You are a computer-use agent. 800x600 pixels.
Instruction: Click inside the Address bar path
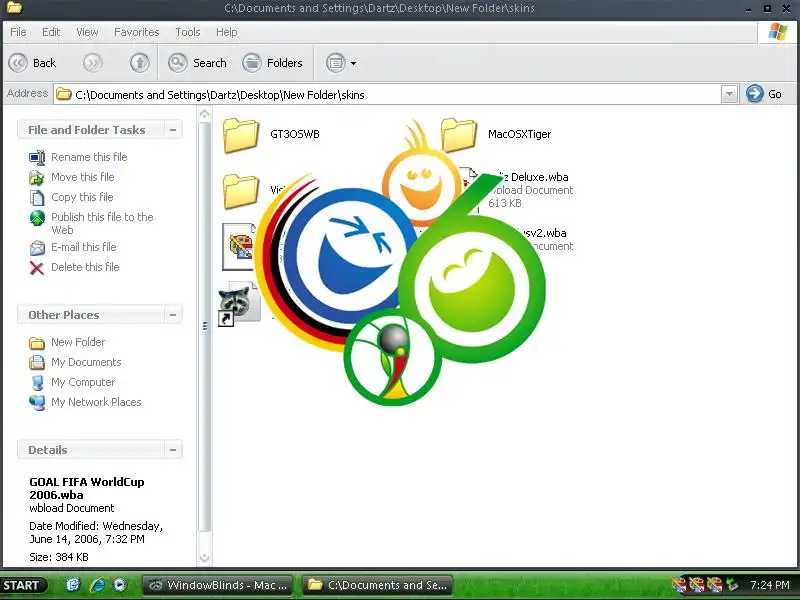pyautogui.click(x=387, y=94)
